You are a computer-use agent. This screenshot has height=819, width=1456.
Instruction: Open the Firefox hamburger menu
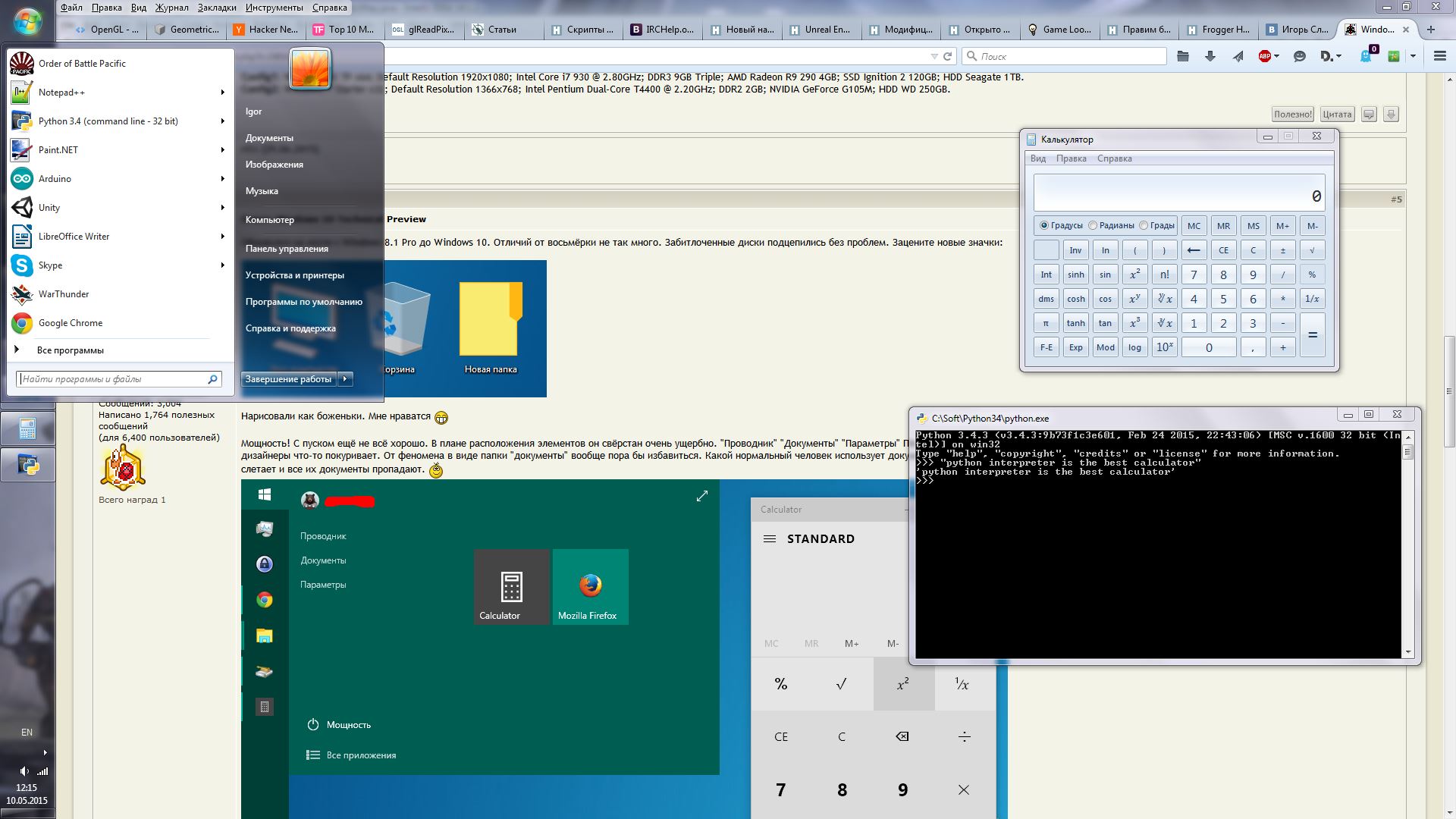click(x=1440, y=56)
